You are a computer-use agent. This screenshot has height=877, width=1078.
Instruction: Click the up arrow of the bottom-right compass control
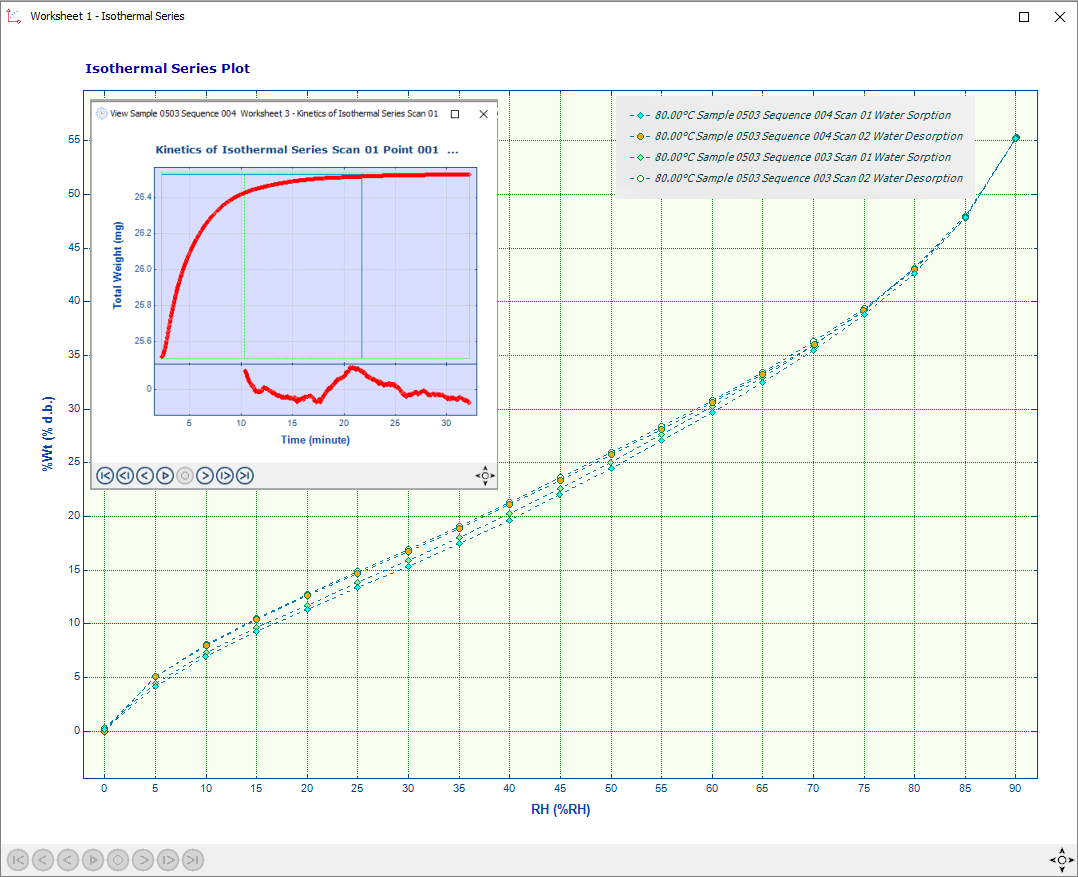[x=1061, y=849]
